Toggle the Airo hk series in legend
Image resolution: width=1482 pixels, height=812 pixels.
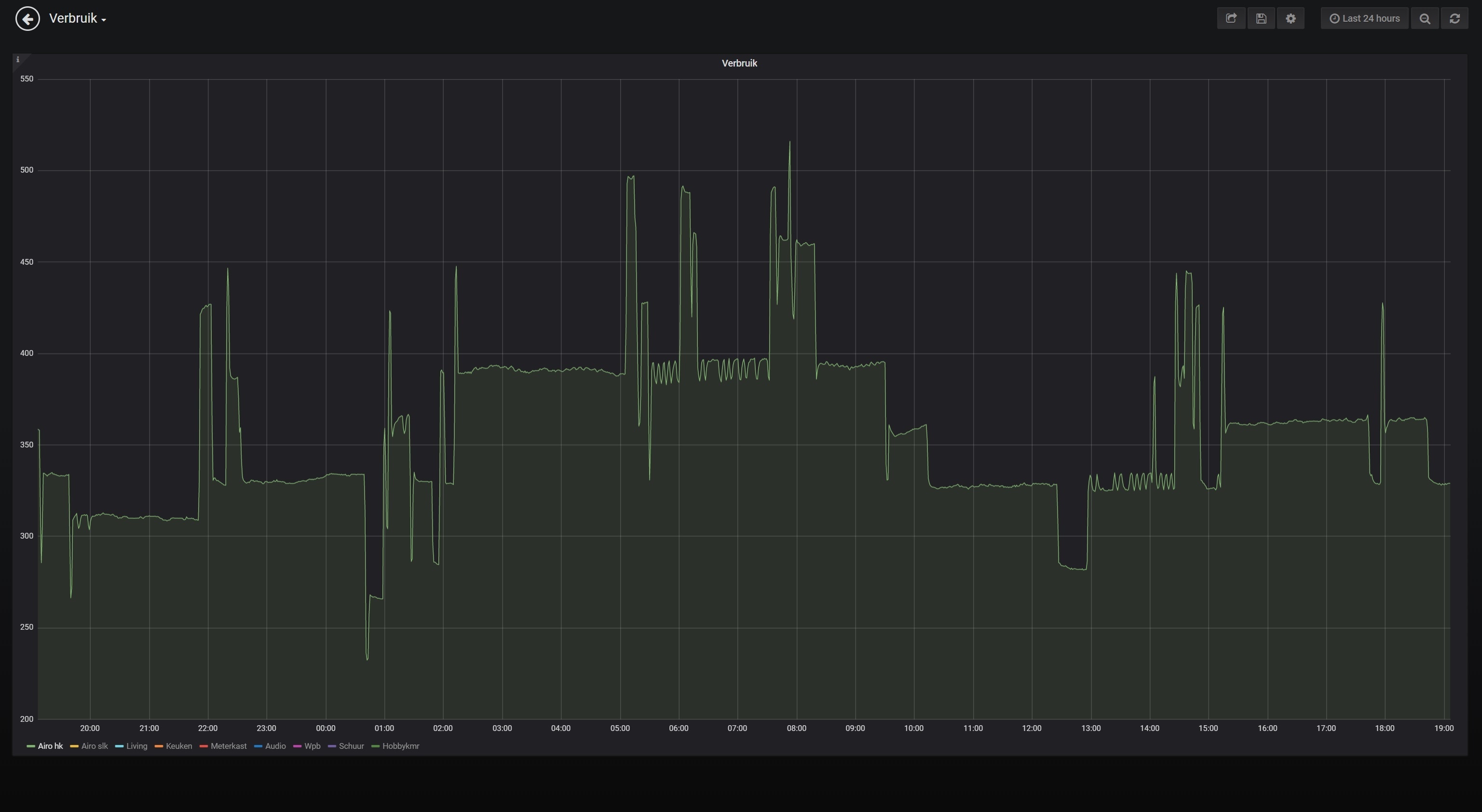[50, 746]
